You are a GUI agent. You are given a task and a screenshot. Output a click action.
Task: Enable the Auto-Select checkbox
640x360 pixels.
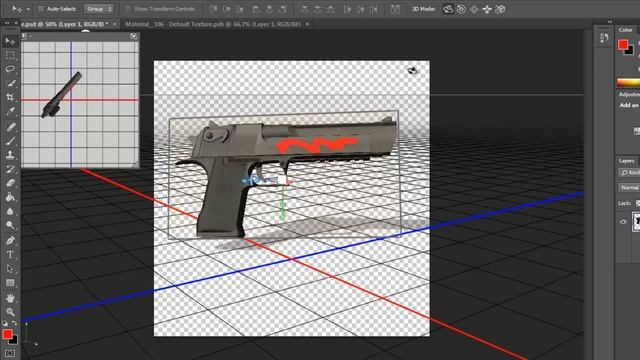click(x=41, y=9)
